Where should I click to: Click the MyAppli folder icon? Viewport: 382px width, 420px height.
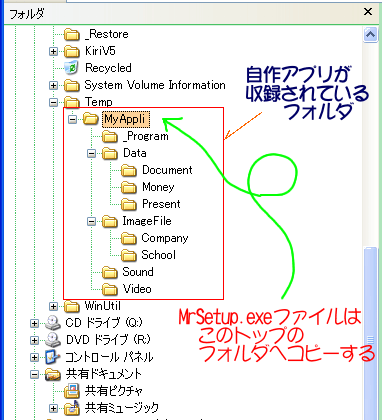tap(90, 119)
